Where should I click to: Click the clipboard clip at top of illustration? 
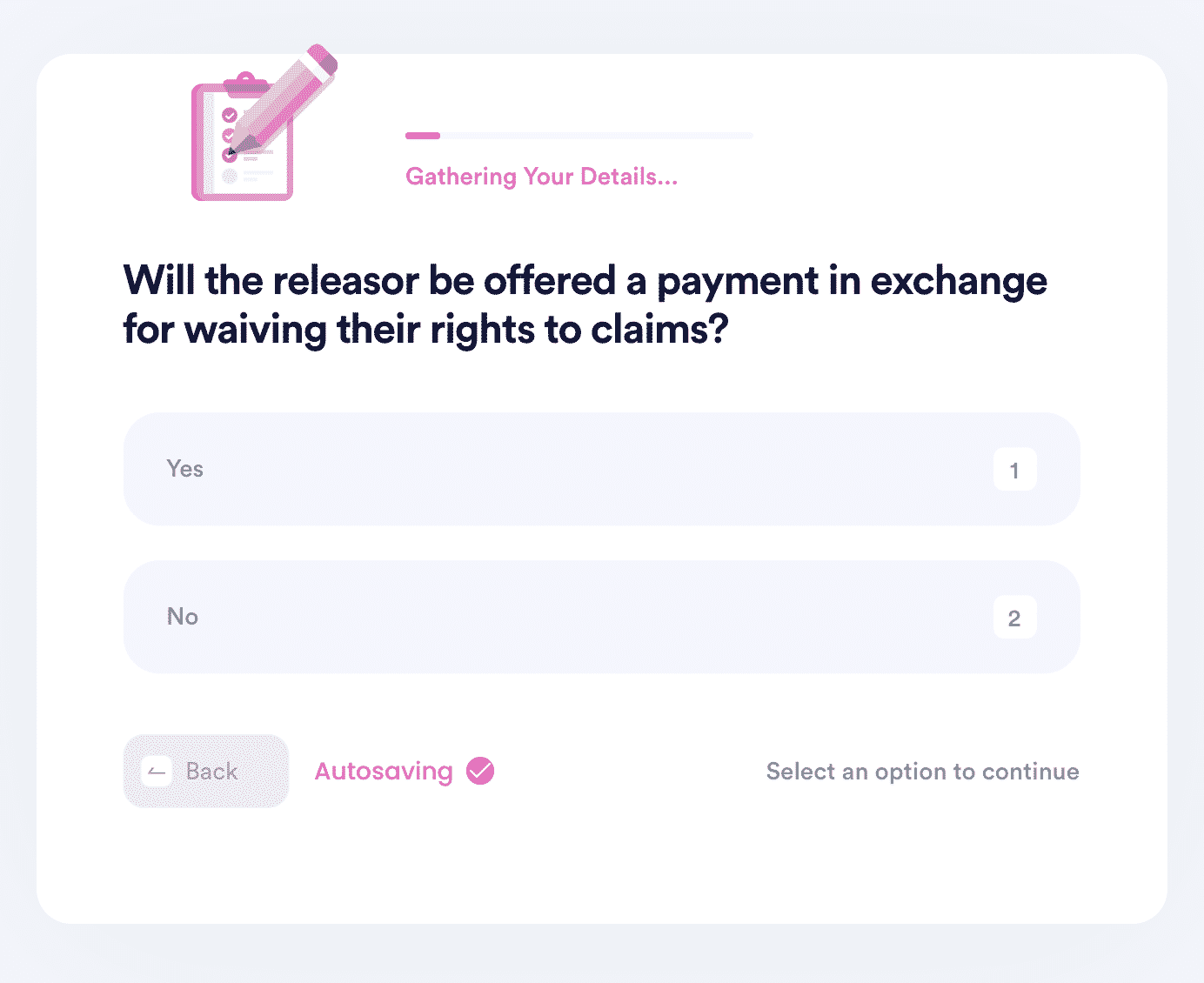246,84
